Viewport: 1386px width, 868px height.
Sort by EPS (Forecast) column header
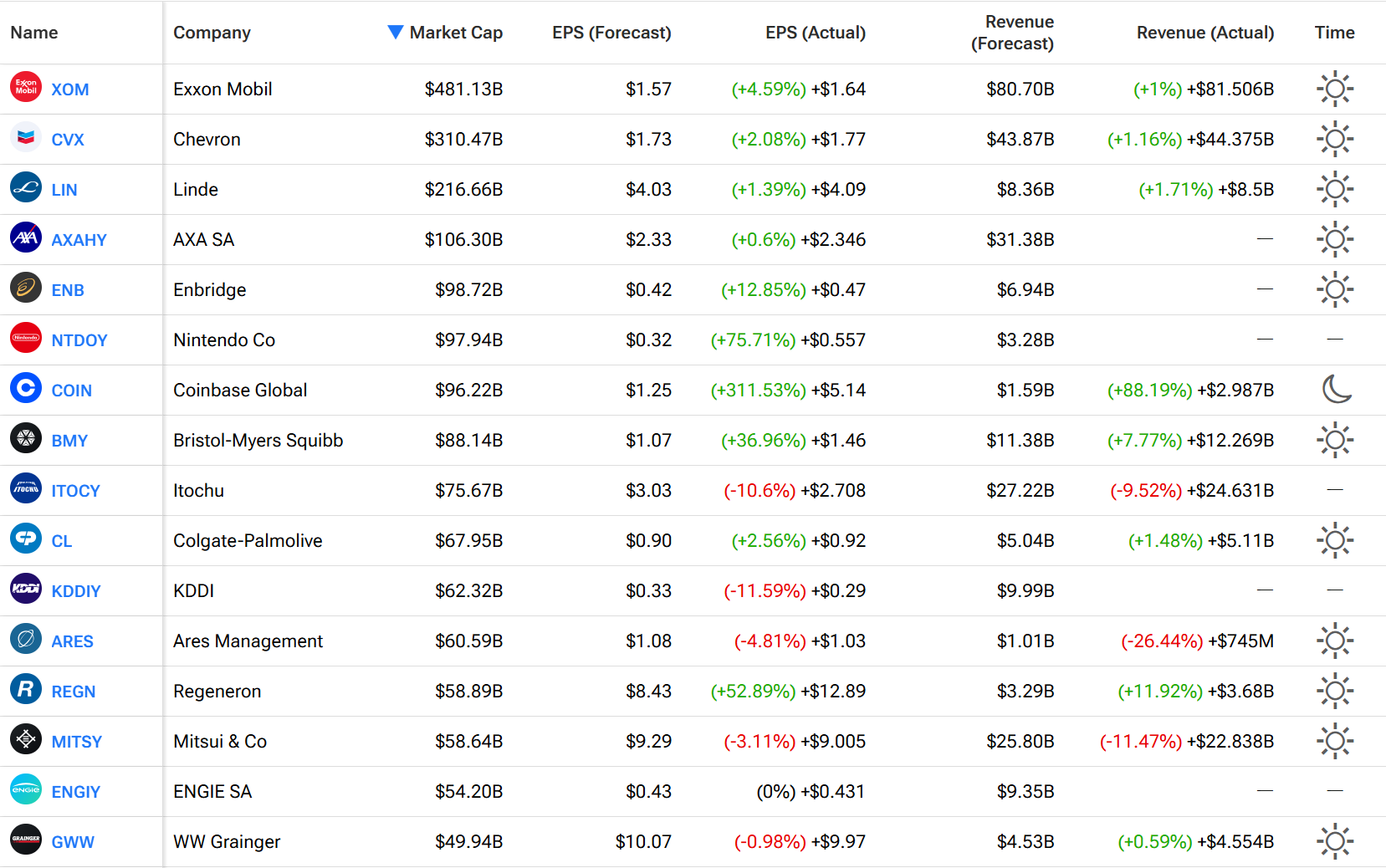(x=611, y=33)
